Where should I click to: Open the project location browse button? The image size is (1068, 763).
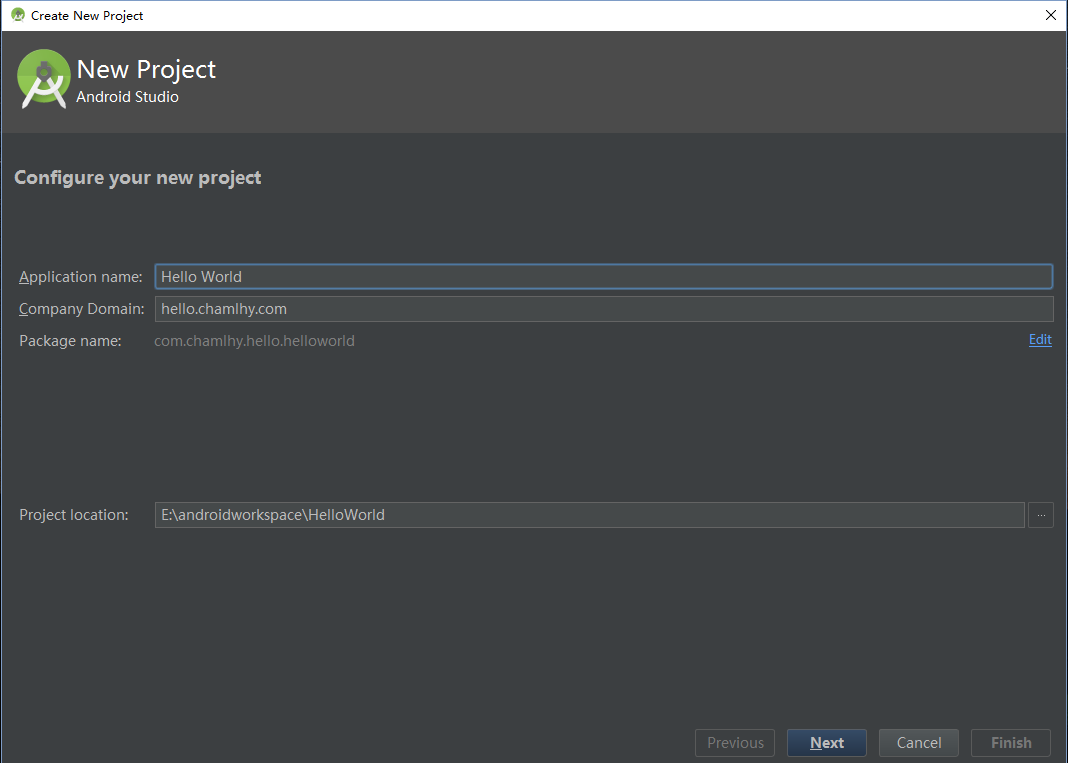1040,515
